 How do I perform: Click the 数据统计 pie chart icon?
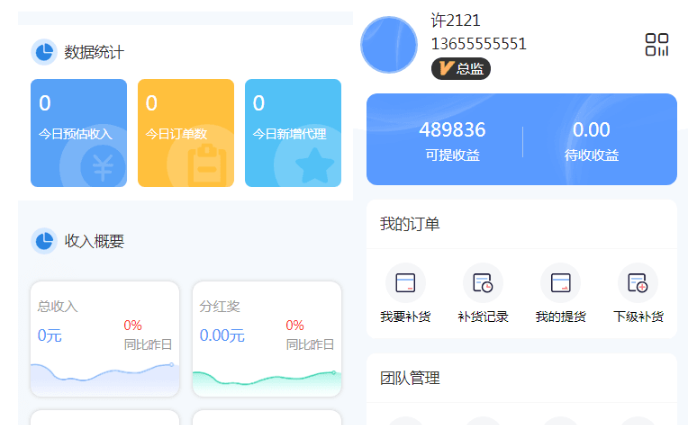point(44,52)
